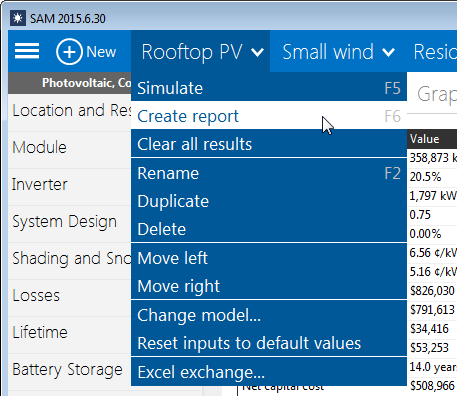Choose Delete from the case menu
The height and width of the screenshot is (396, 457).
(269, 229)
